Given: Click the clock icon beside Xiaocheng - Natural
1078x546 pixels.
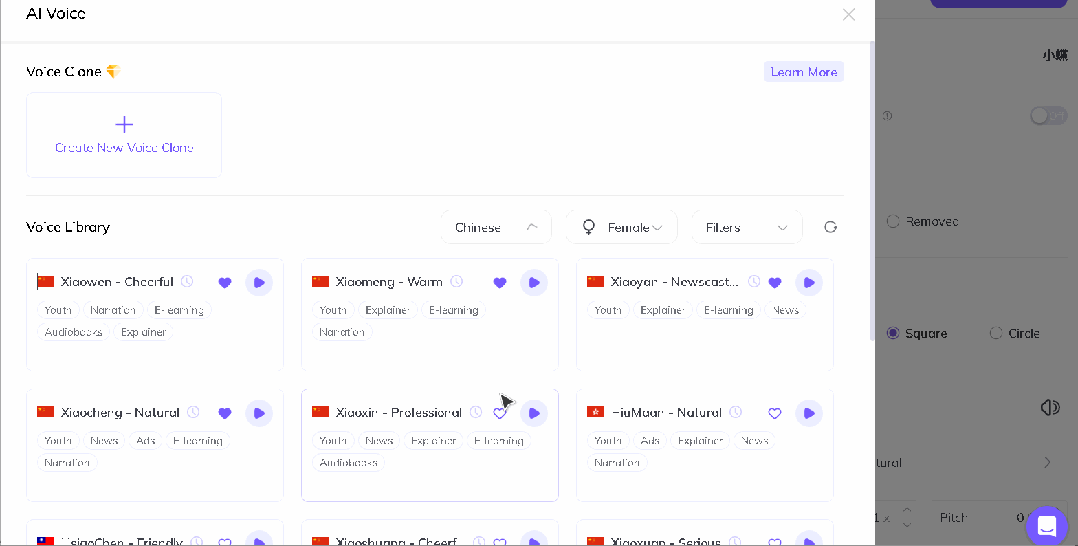Looking at the screenshot, I should point(193,412).
